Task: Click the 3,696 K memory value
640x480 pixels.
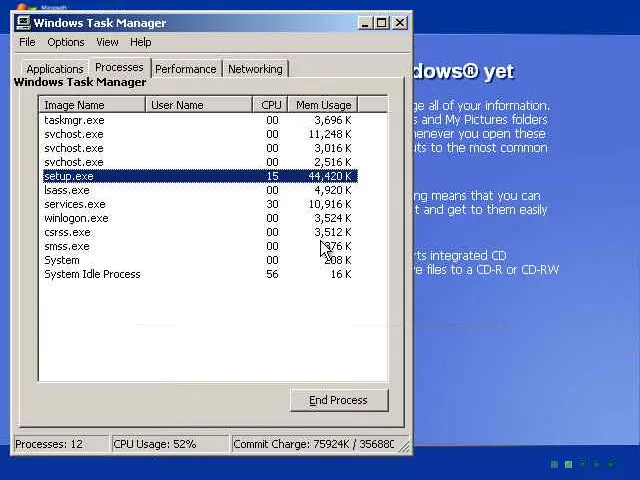Action: (333, 120)
